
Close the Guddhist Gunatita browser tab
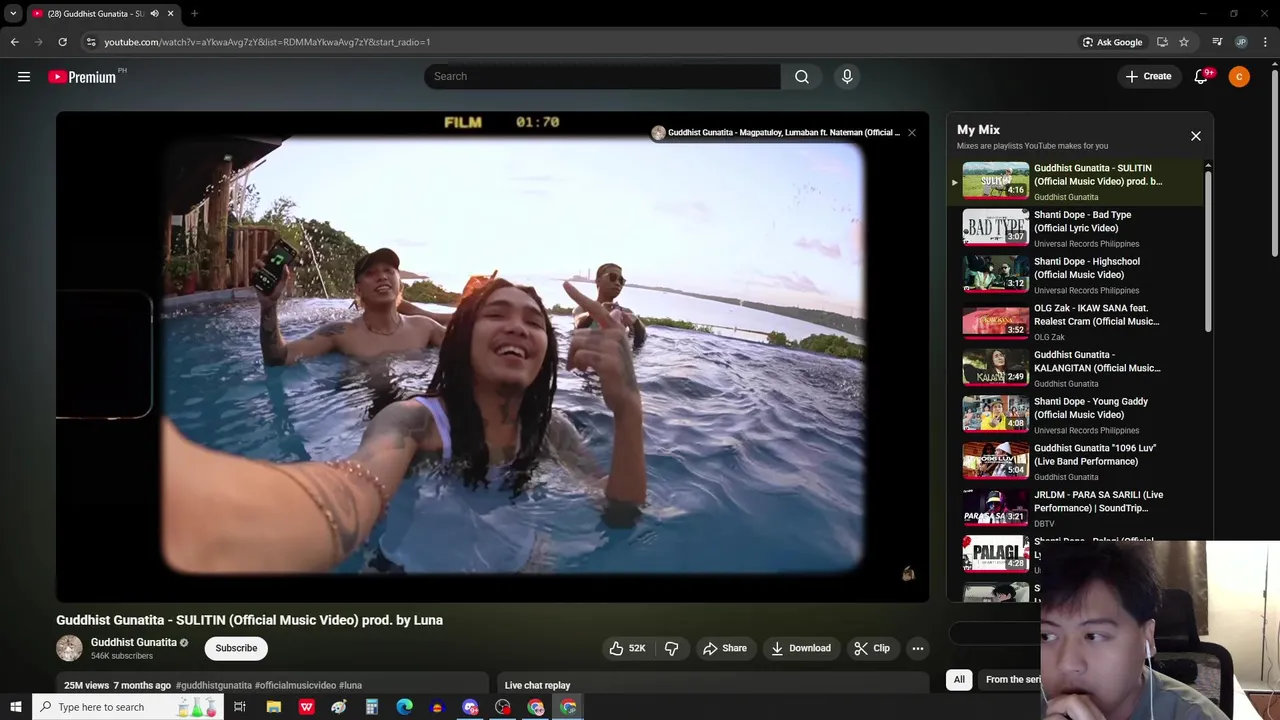tap(170, 14)
